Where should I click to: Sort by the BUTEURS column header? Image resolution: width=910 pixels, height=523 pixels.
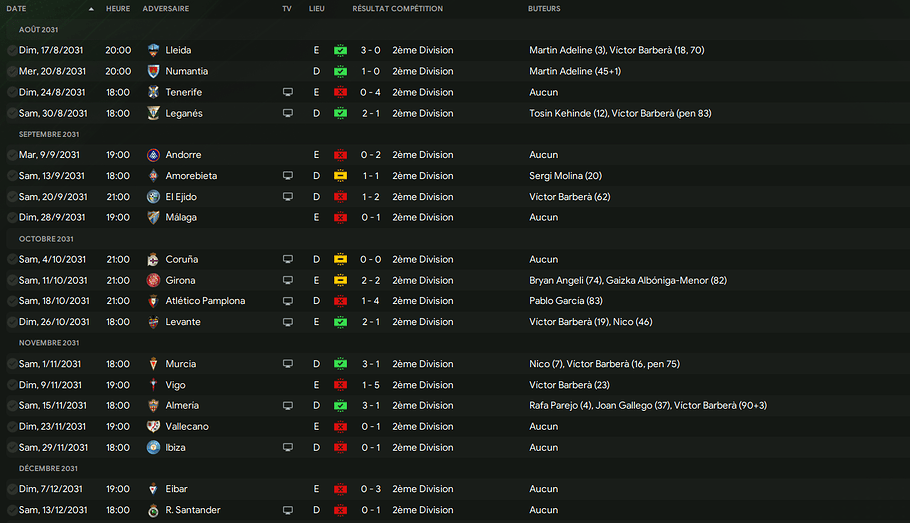click(x=544, y=9)
